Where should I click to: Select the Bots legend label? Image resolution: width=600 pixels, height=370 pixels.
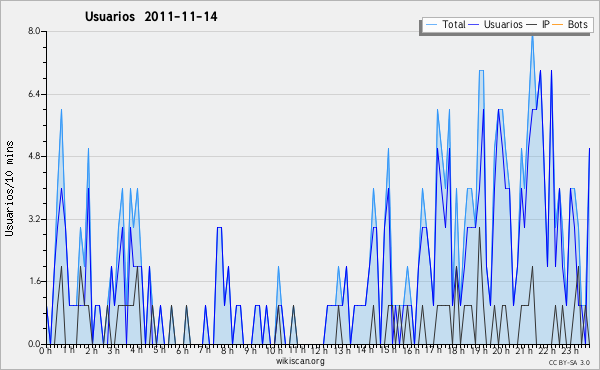(x=577, y=24)
